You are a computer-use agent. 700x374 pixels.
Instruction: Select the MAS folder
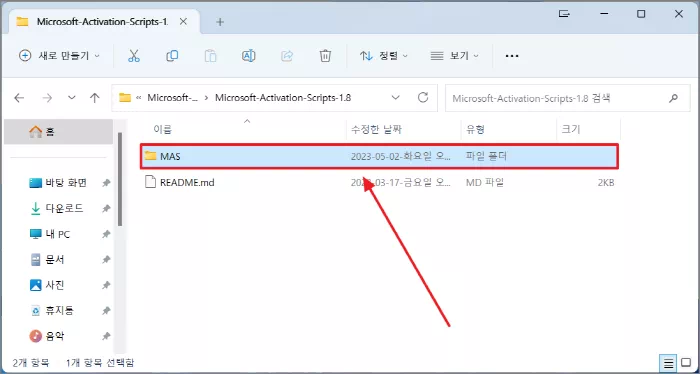pos(379,156)
